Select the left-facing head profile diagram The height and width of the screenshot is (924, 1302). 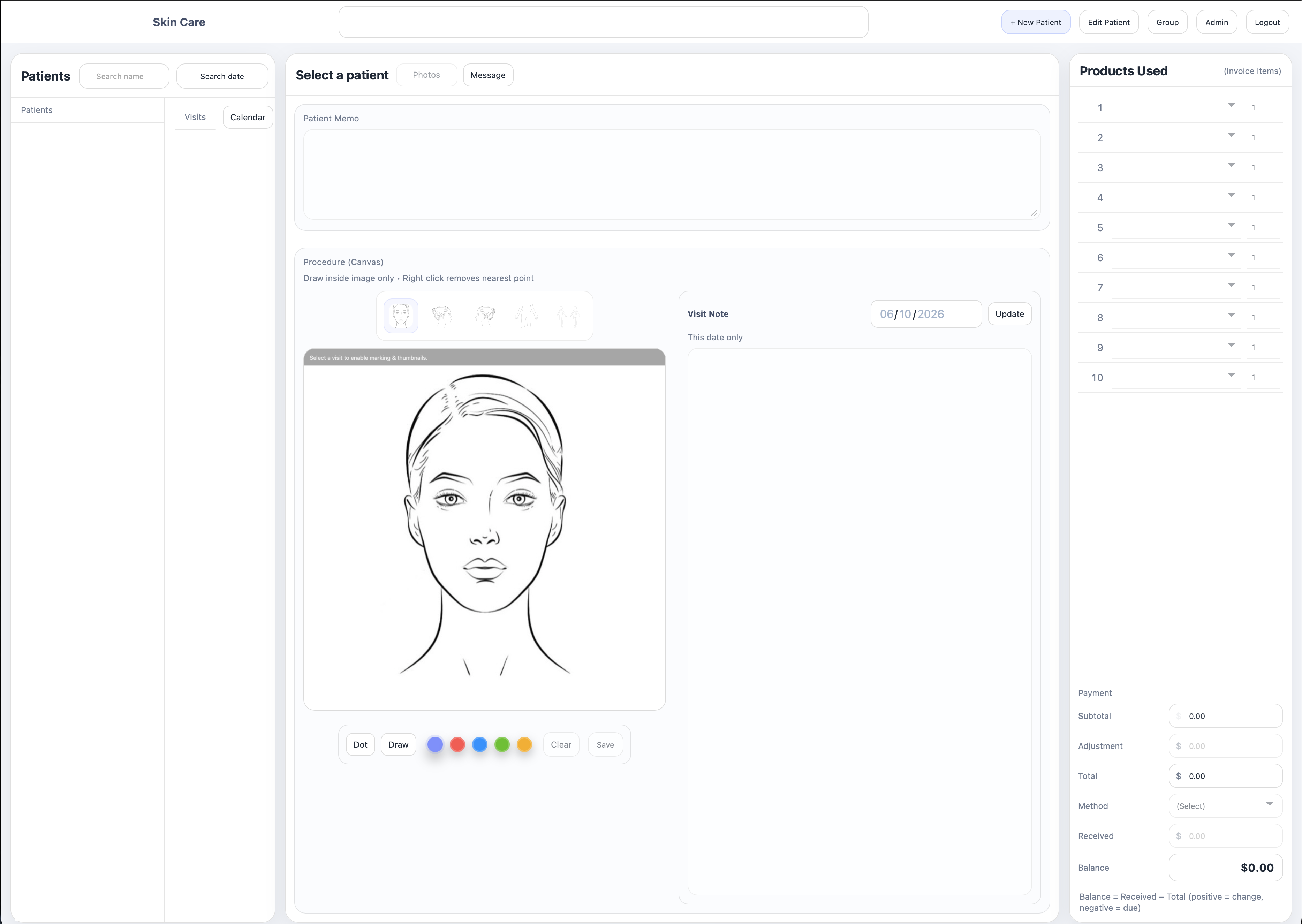[485, 316]
